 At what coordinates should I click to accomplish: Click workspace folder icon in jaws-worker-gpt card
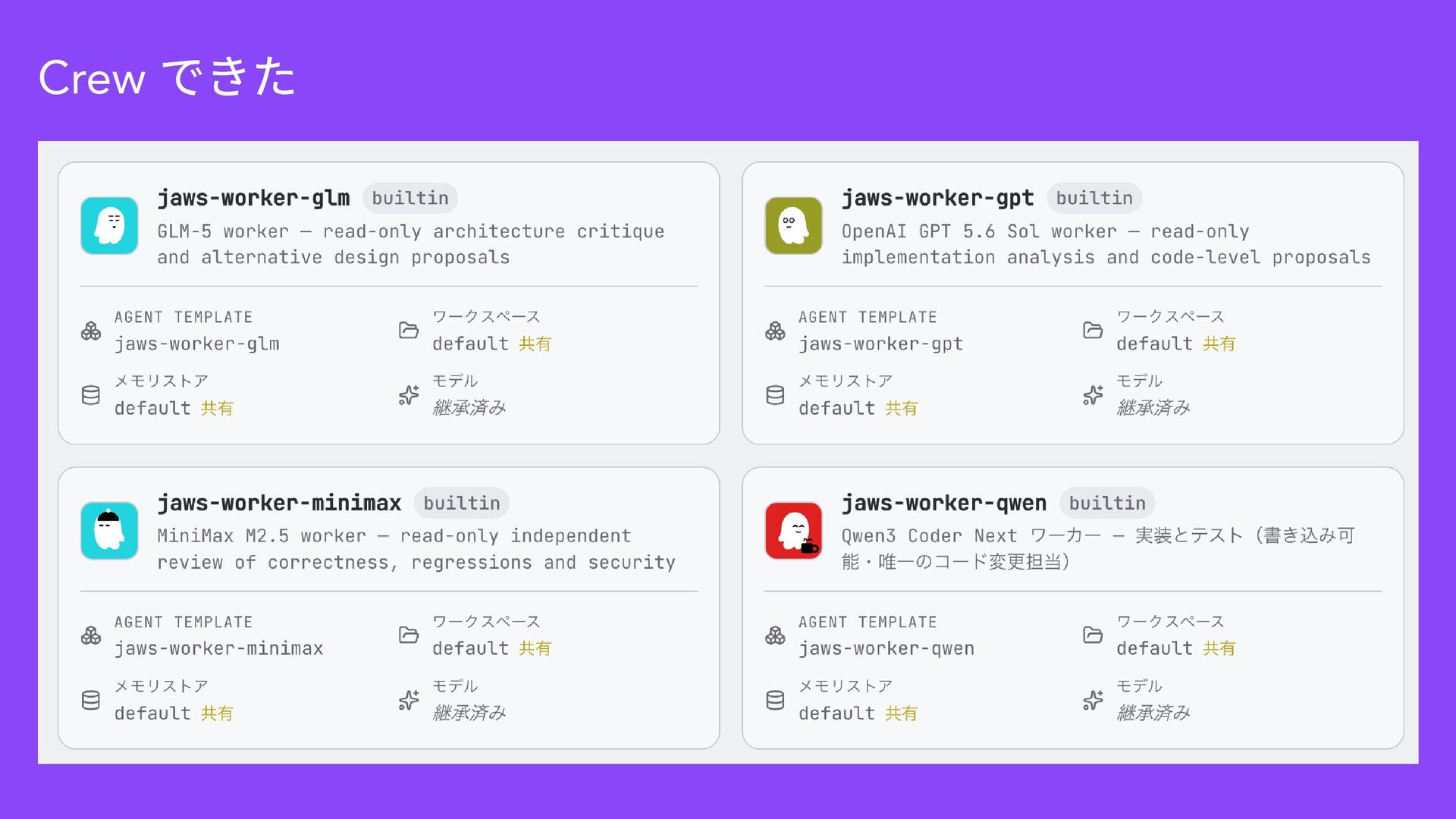click(x=1093, y=330)
